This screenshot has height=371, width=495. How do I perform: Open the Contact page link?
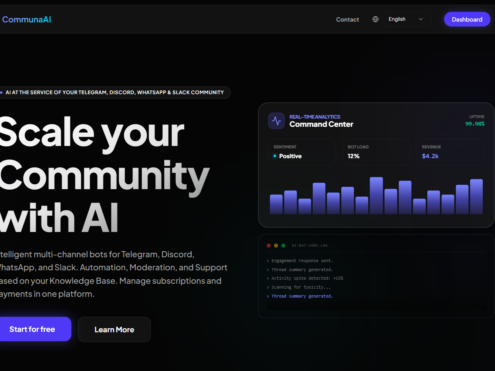(x=347, y=20)
